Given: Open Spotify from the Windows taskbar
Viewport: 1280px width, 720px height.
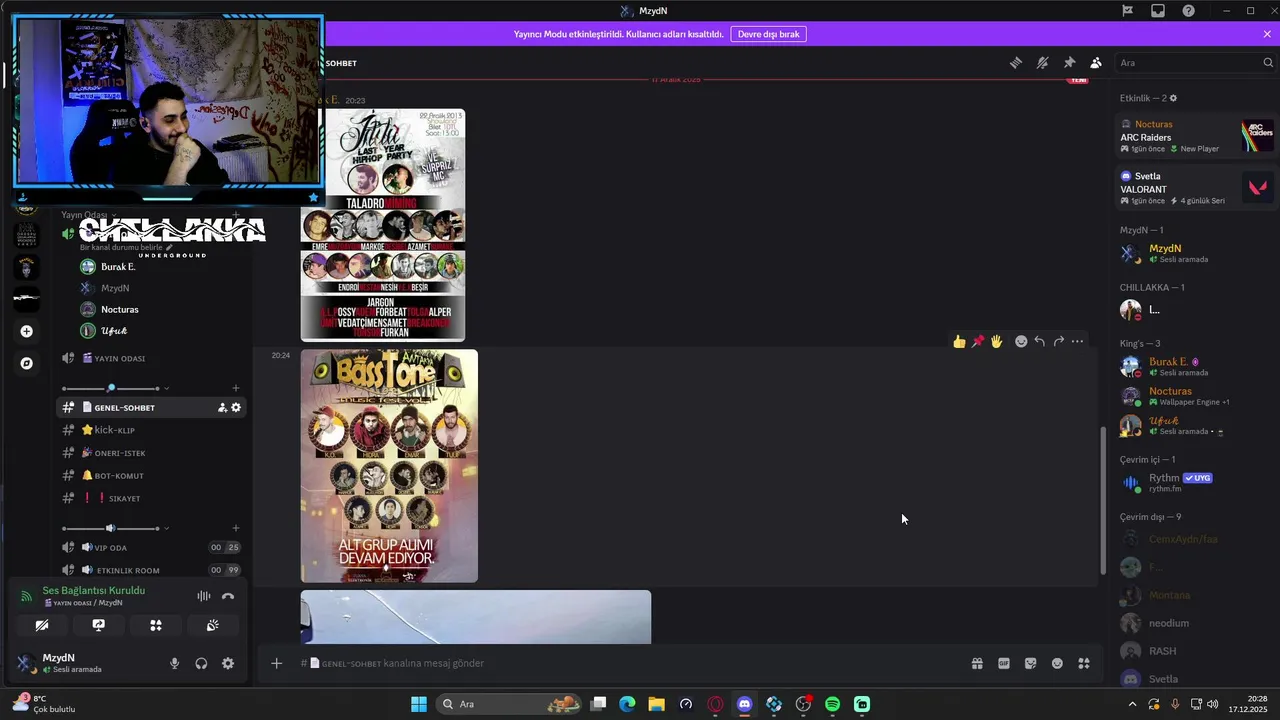Looking at the screenshot, I should pos(833,704).
